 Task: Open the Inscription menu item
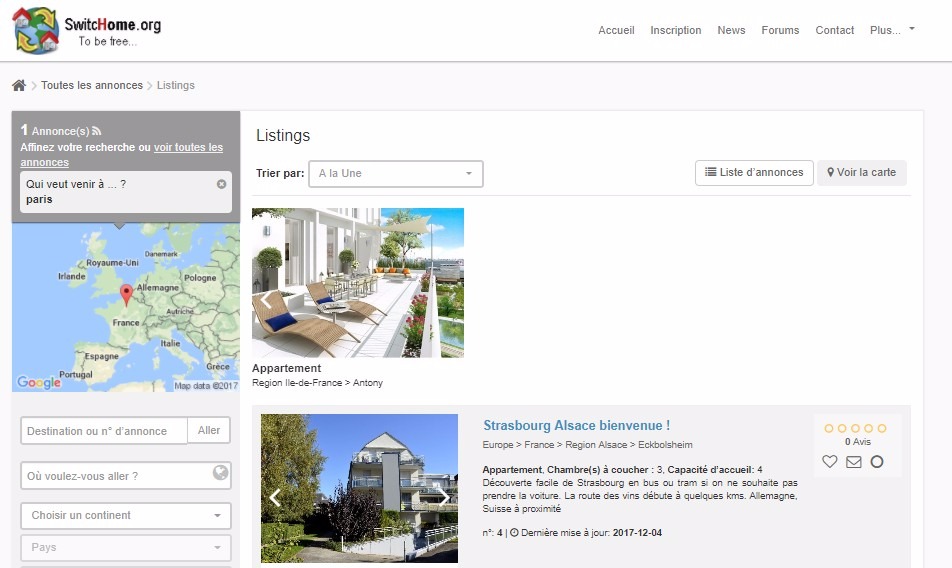pyautogui.click(x=675, y=30)
